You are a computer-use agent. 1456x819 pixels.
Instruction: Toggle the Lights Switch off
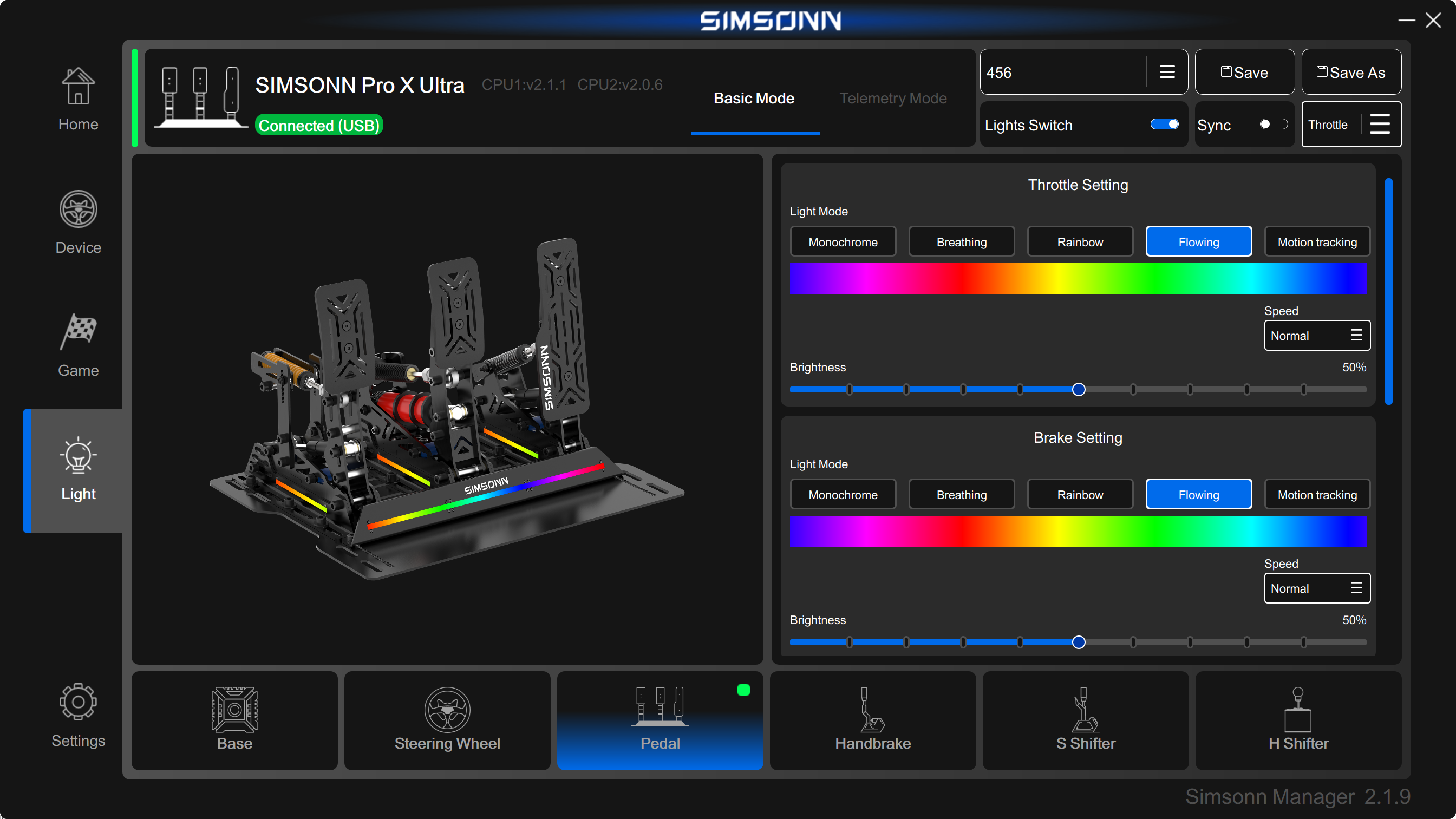click(x=1165, y=125)
